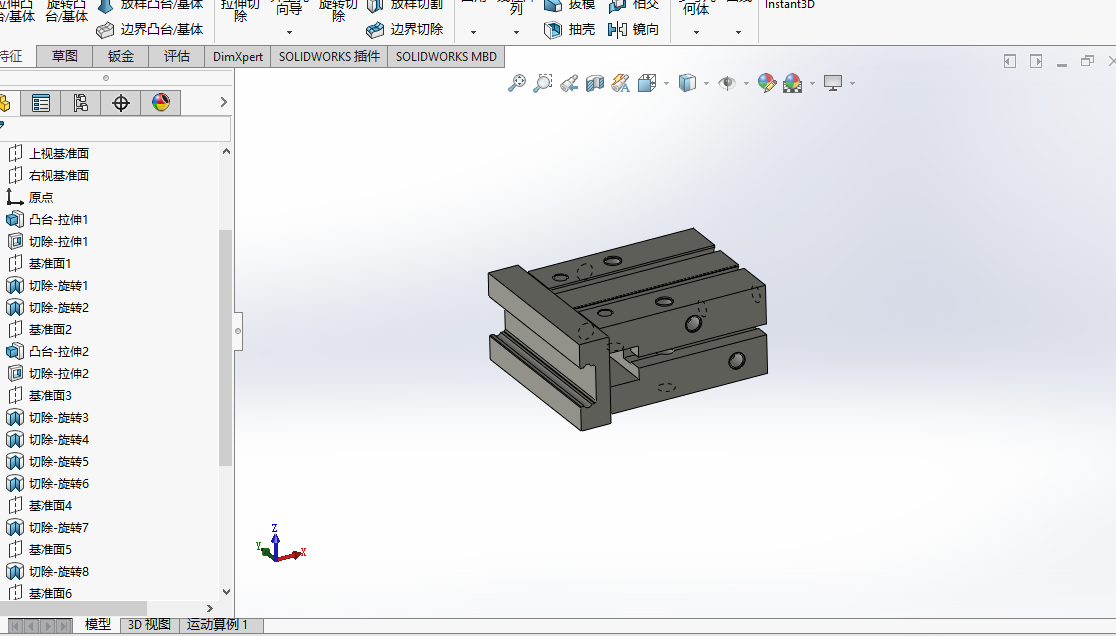Select the PropertyManager list tab icon
Viewport: 1116px width, 636px height.
click(x=41, y=103)
